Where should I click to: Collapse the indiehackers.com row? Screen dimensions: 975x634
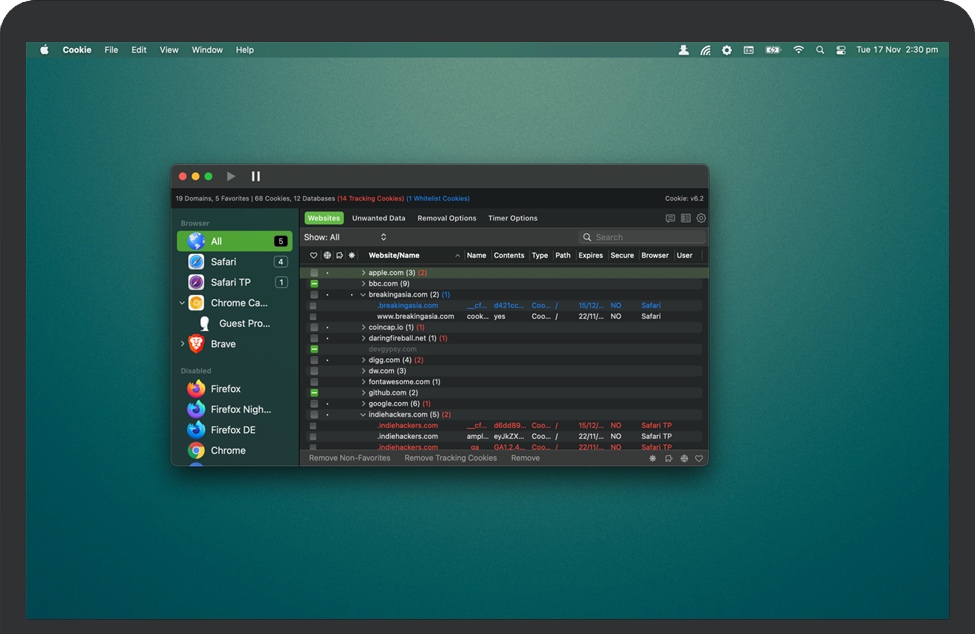363,415
